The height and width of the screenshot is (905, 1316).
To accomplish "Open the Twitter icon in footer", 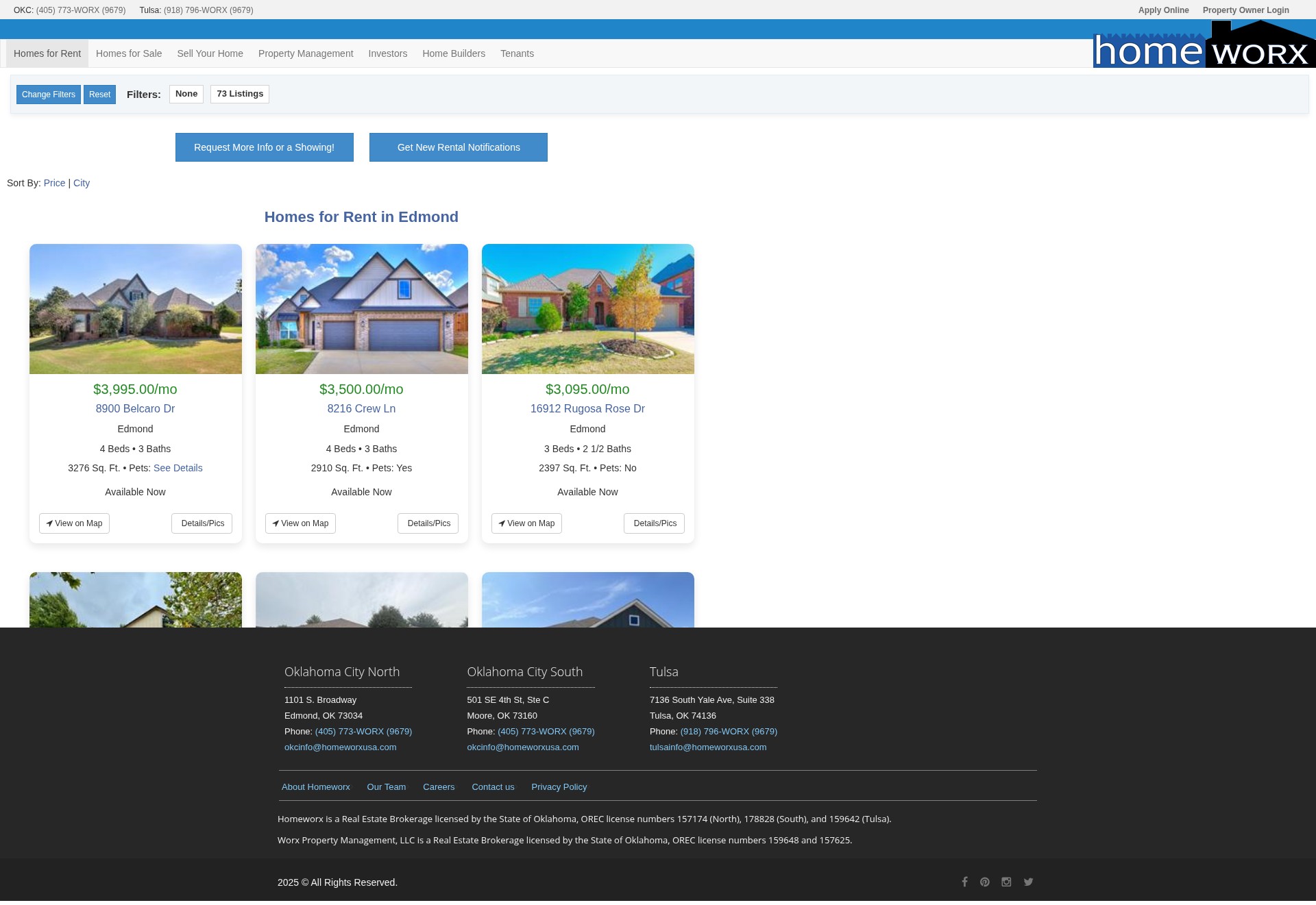I will [1028, 882].
